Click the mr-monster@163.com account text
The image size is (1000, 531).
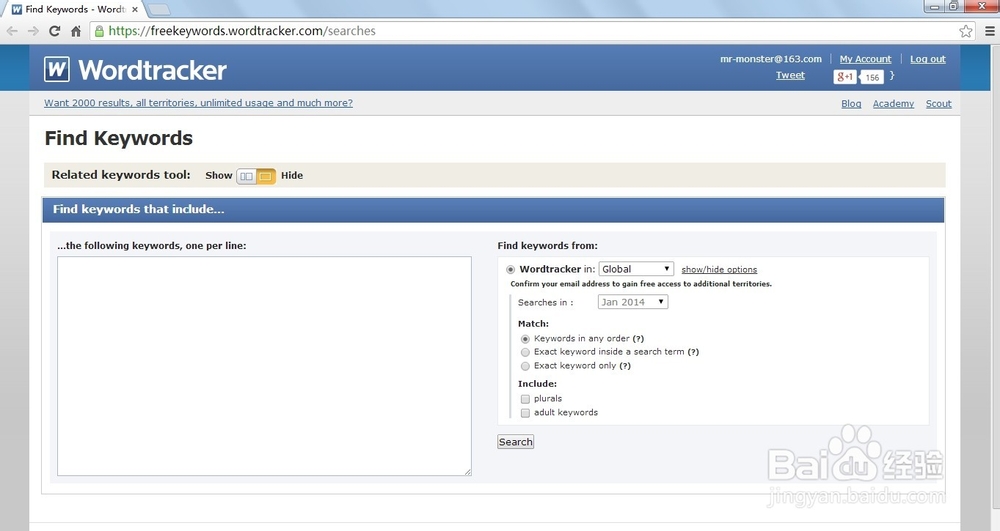[x=770, y=59]
